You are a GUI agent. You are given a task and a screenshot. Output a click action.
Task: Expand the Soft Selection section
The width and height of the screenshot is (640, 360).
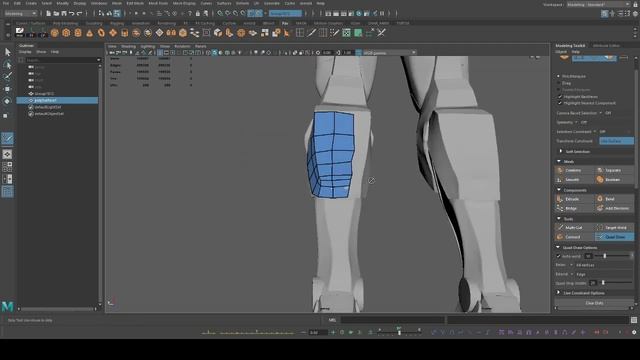pos(561,151)
